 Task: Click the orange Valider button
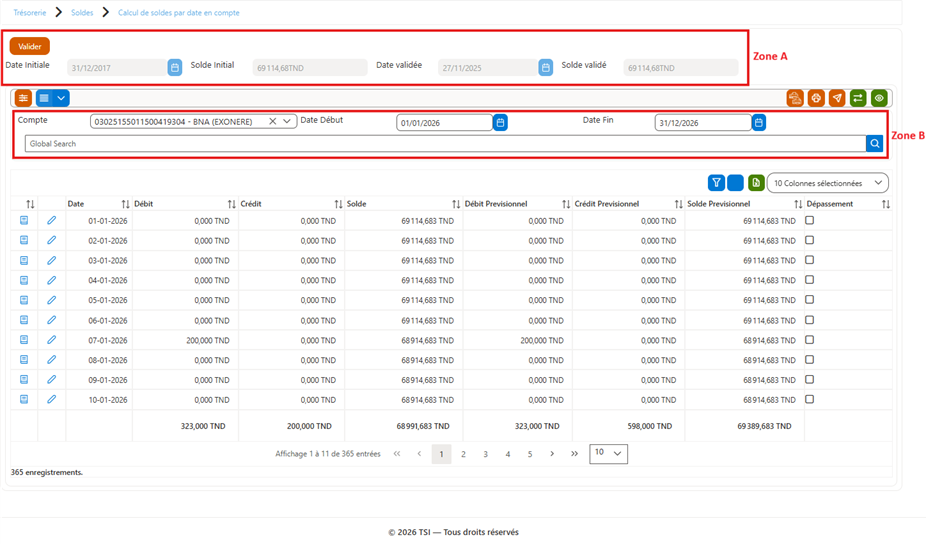point(30,46)
